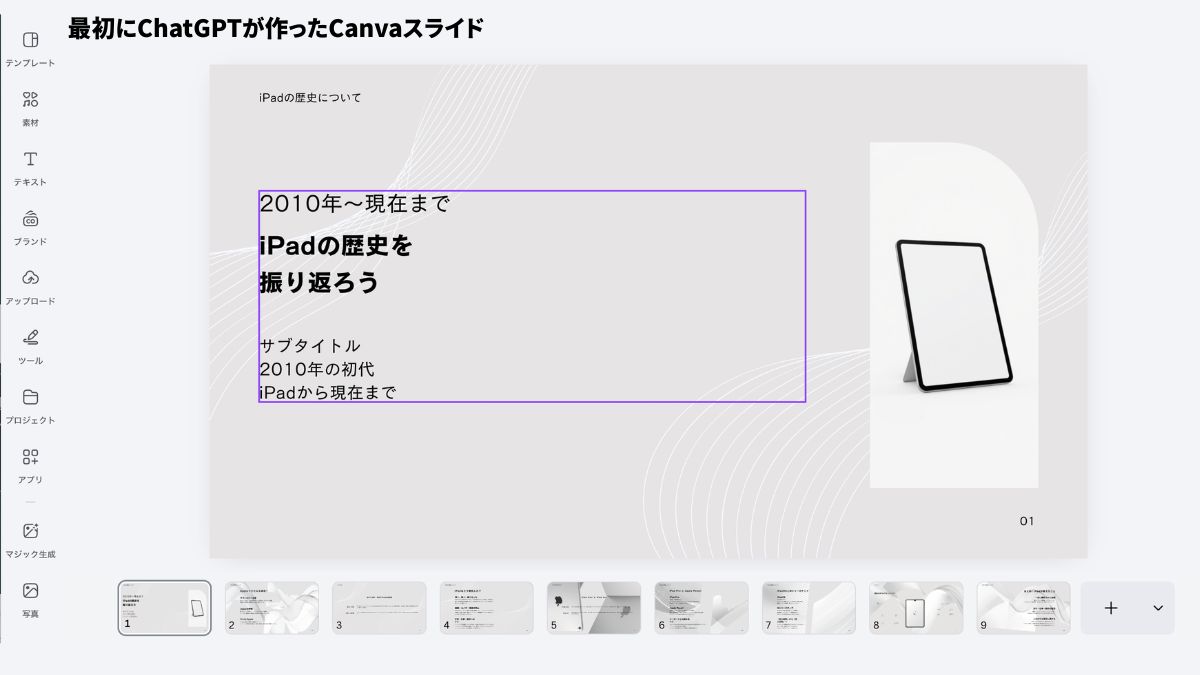
Task: Open the ブランド (Brand) panel
Action: 30,227
